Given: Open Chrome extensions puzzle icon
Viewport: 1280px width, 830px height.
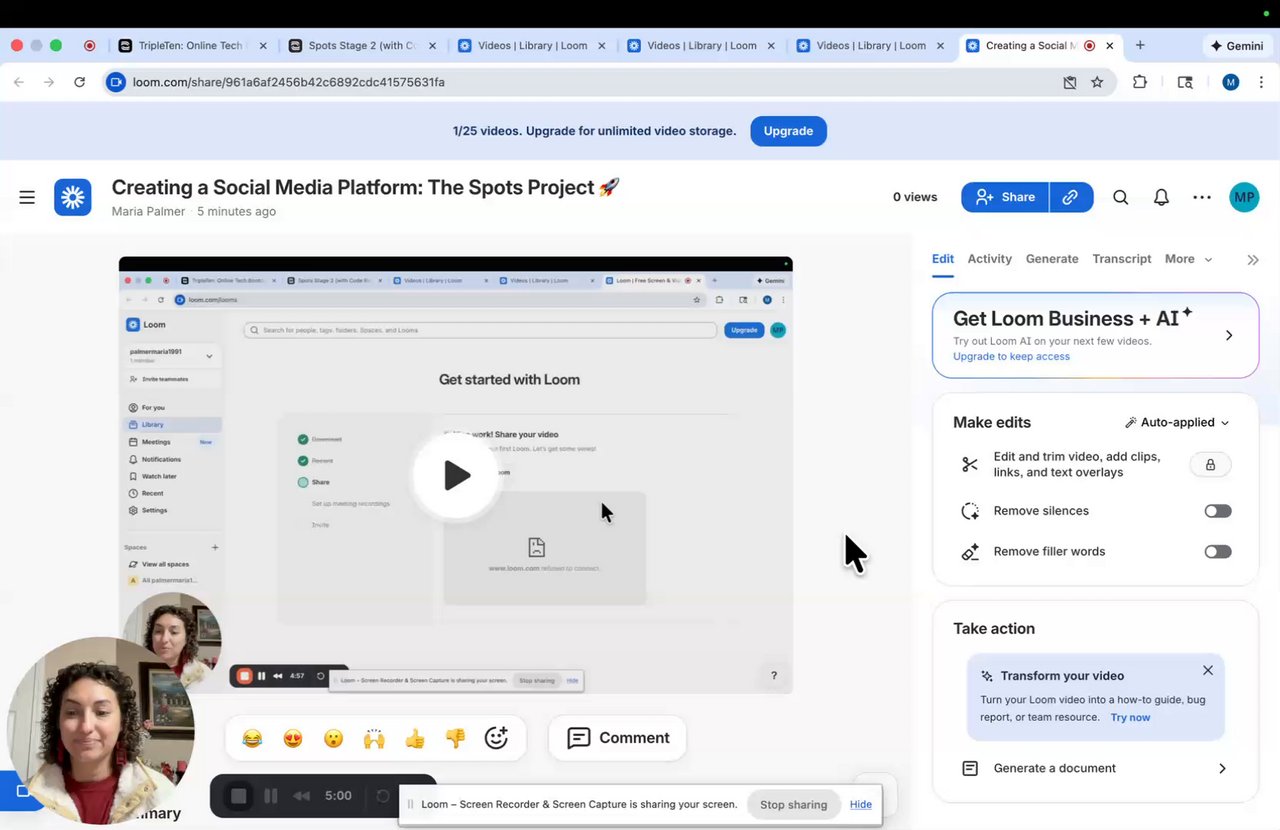Looking at the screenshot, I should (x=1140, y=82).
